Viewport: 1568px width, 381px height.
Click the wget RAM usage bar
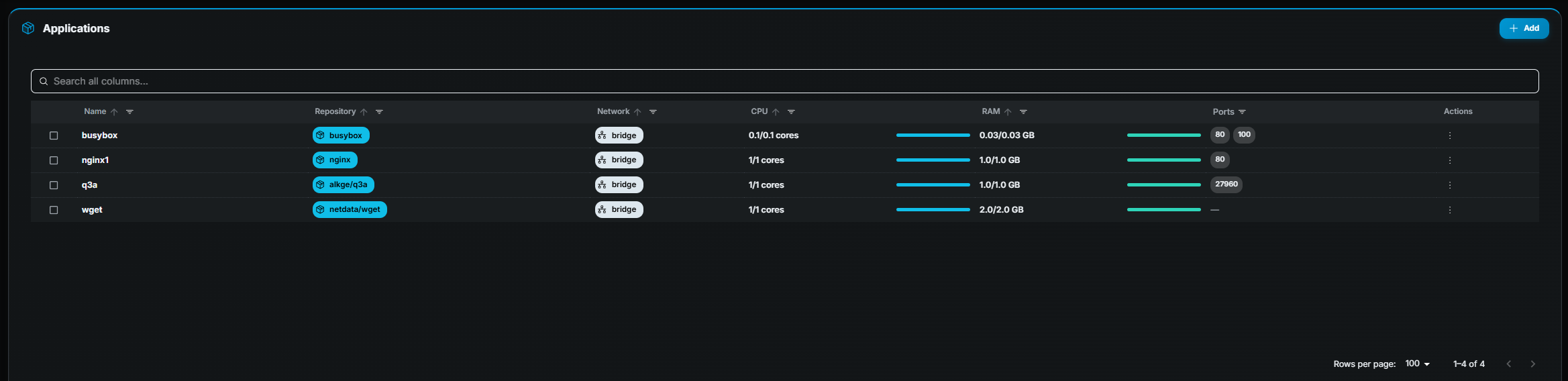[x=1163, y=210]
